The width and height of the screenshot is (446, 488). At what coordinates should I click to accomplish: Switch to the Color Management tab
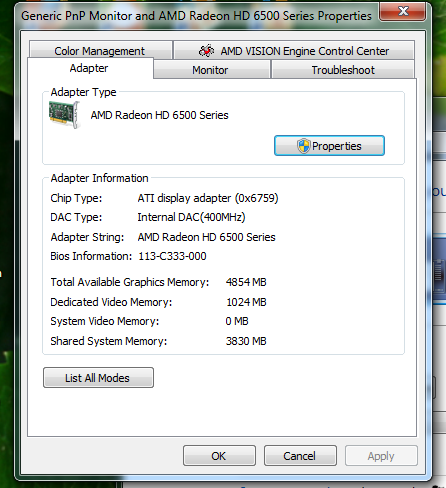click(101, 50)
